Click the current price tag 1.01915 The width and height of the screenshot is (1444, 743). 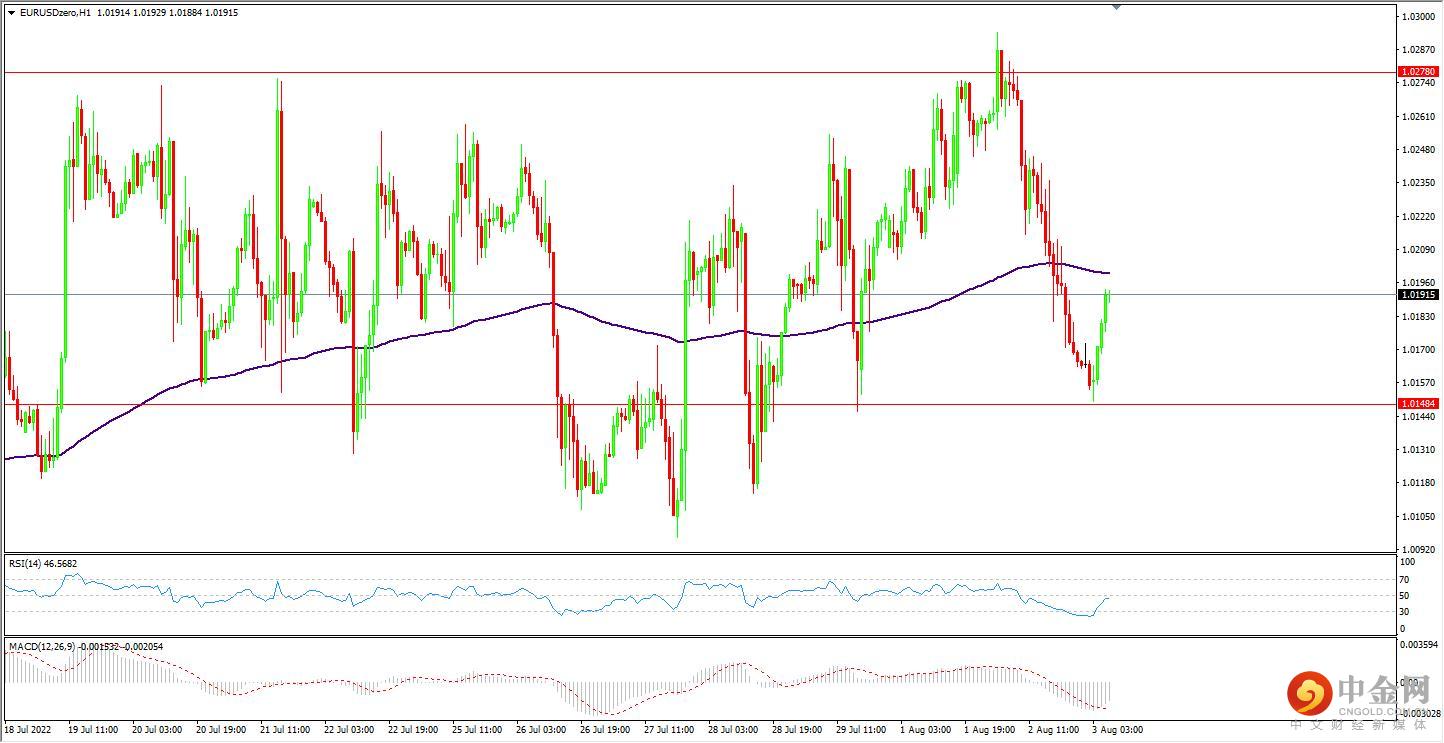pos(1419,295)
